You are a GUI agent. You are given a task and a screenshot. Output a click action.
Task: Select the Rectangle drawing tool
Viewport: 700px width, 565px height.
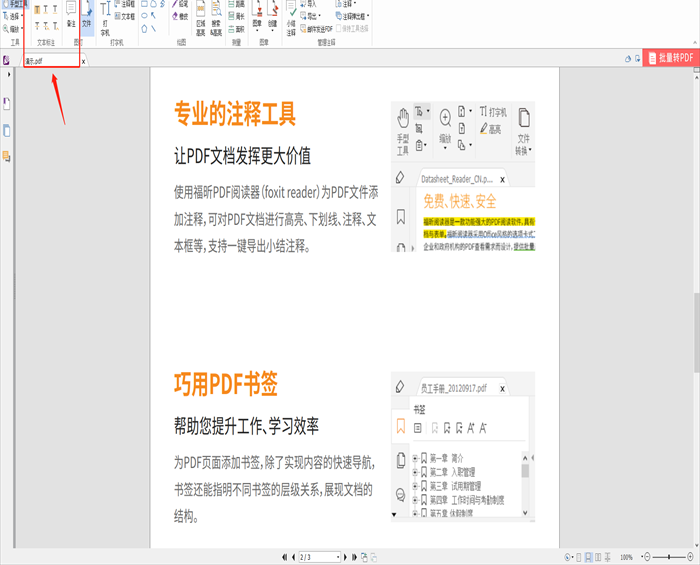145,4
